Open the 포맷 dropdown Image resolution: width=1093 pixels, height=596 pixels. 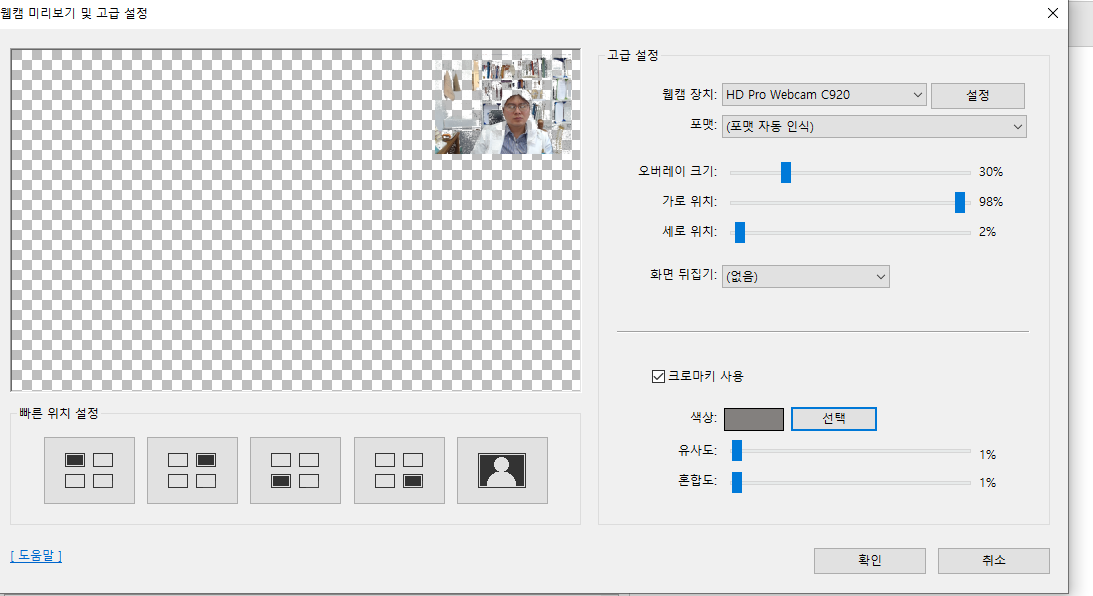click(874, 126)
